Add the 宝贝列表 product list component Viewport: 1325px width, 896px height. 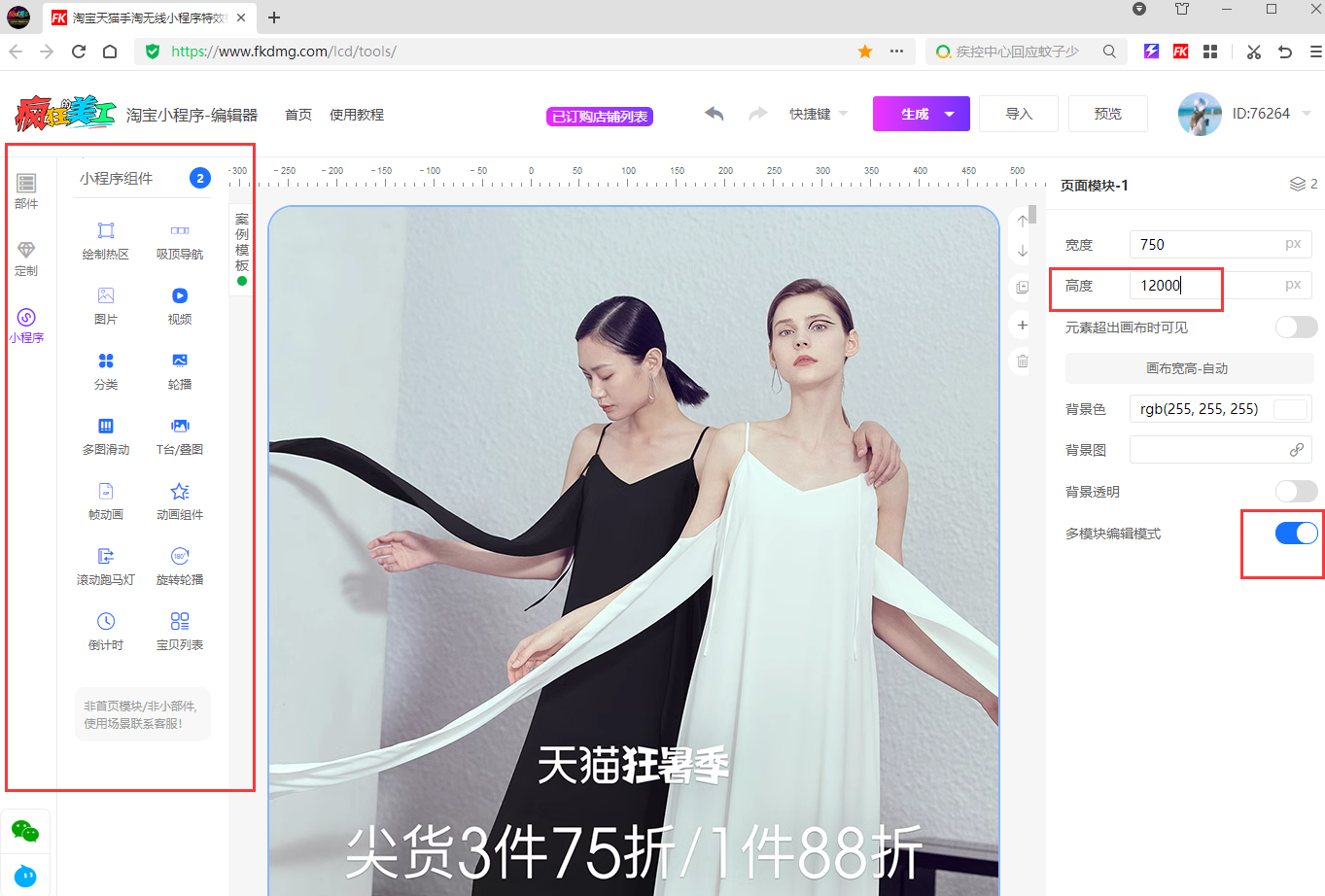[180, 631]
